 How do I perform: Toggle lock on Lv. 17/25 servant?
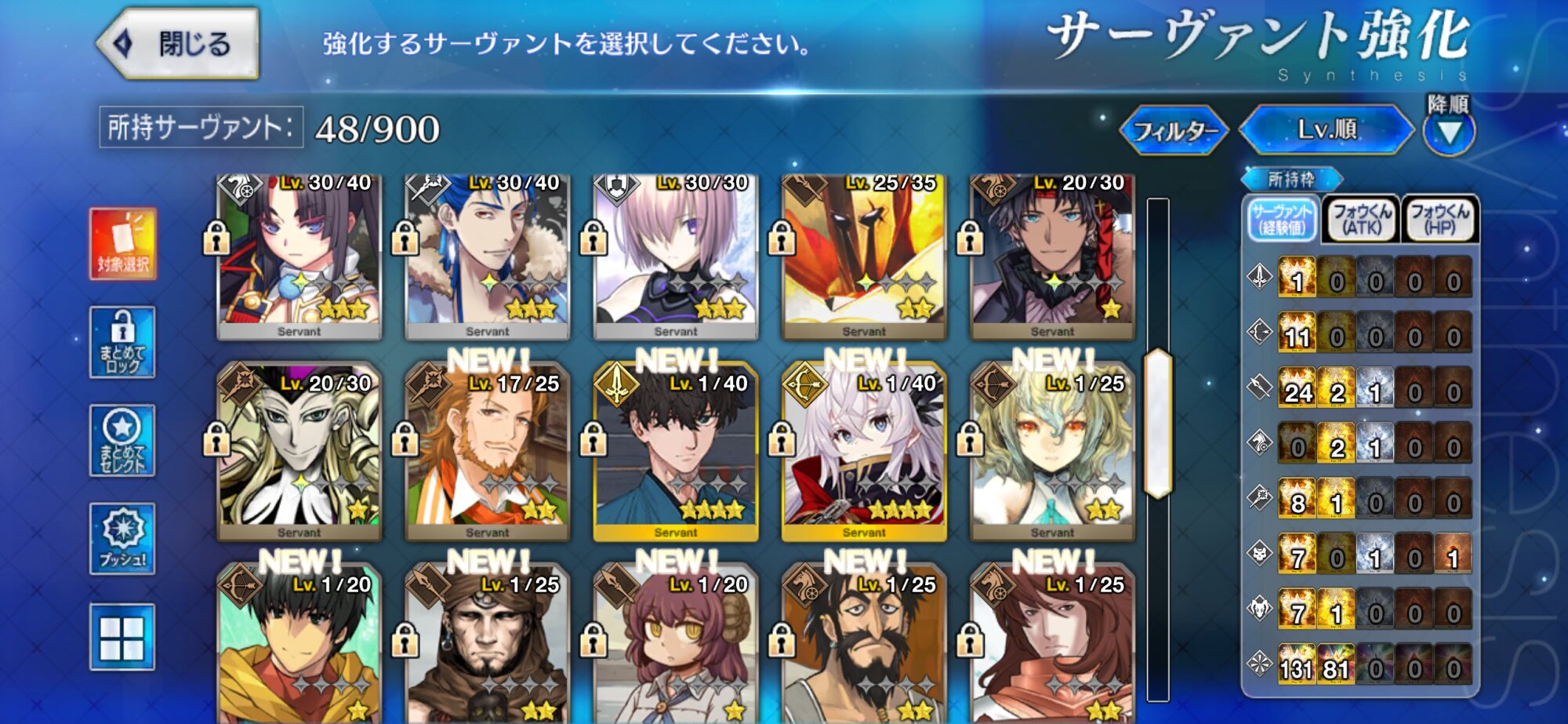coord(405,439)
